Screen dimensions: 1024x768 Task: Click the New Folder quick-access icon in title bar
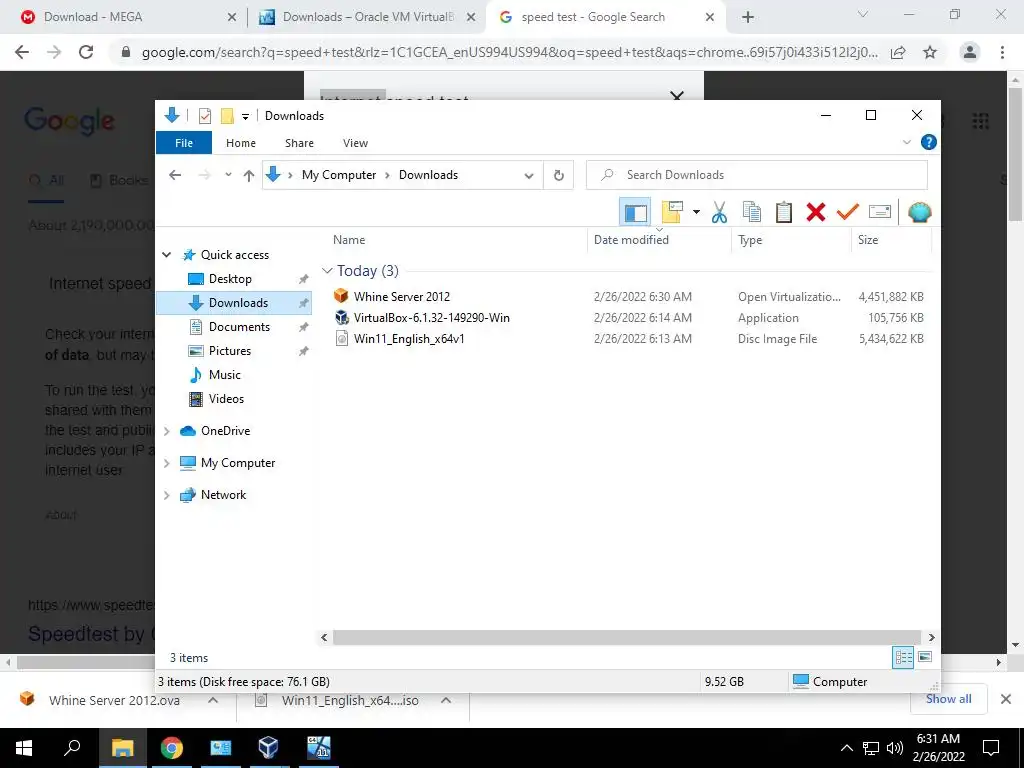pos(227,116)
